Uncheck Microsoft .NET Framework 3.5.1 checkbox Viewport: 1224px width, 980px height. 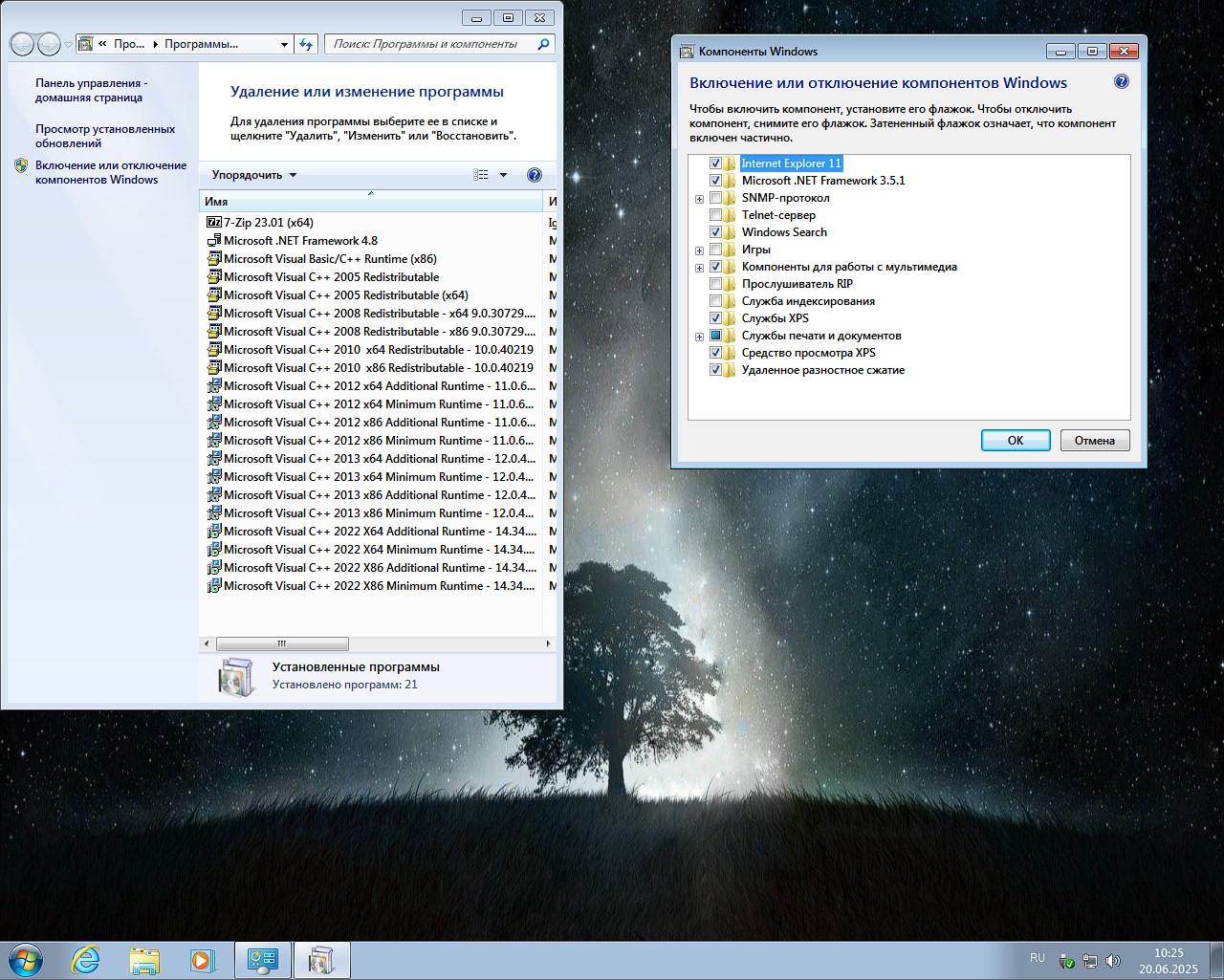point(715,181)
